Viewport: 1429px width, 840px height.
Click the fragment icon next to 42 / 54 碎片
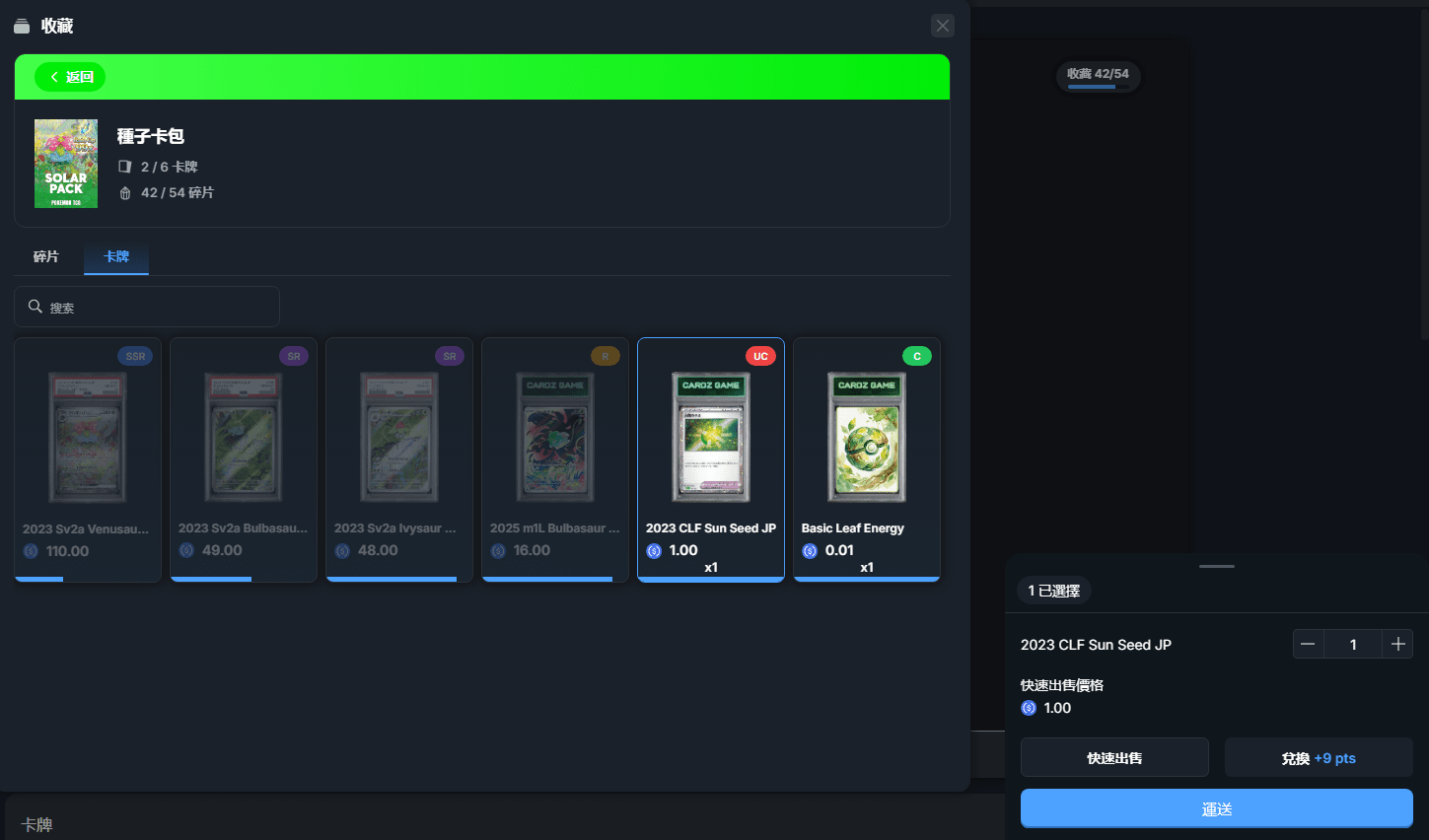125,193
